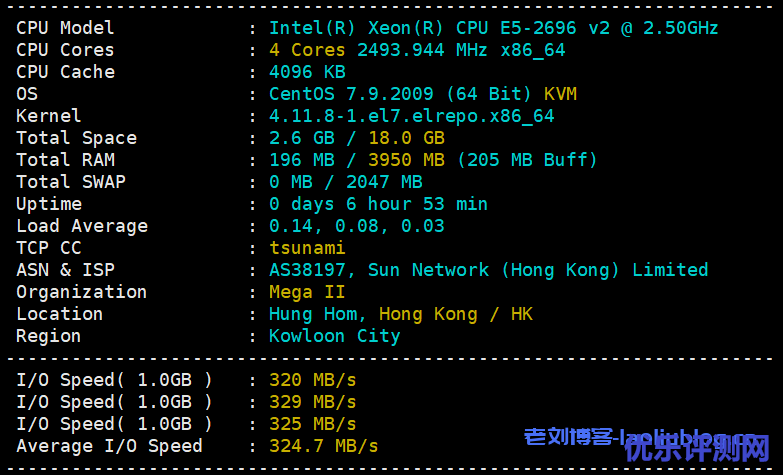Select the 'Average I/O Speed' label

pyautogui.click(x=109, y=446)
